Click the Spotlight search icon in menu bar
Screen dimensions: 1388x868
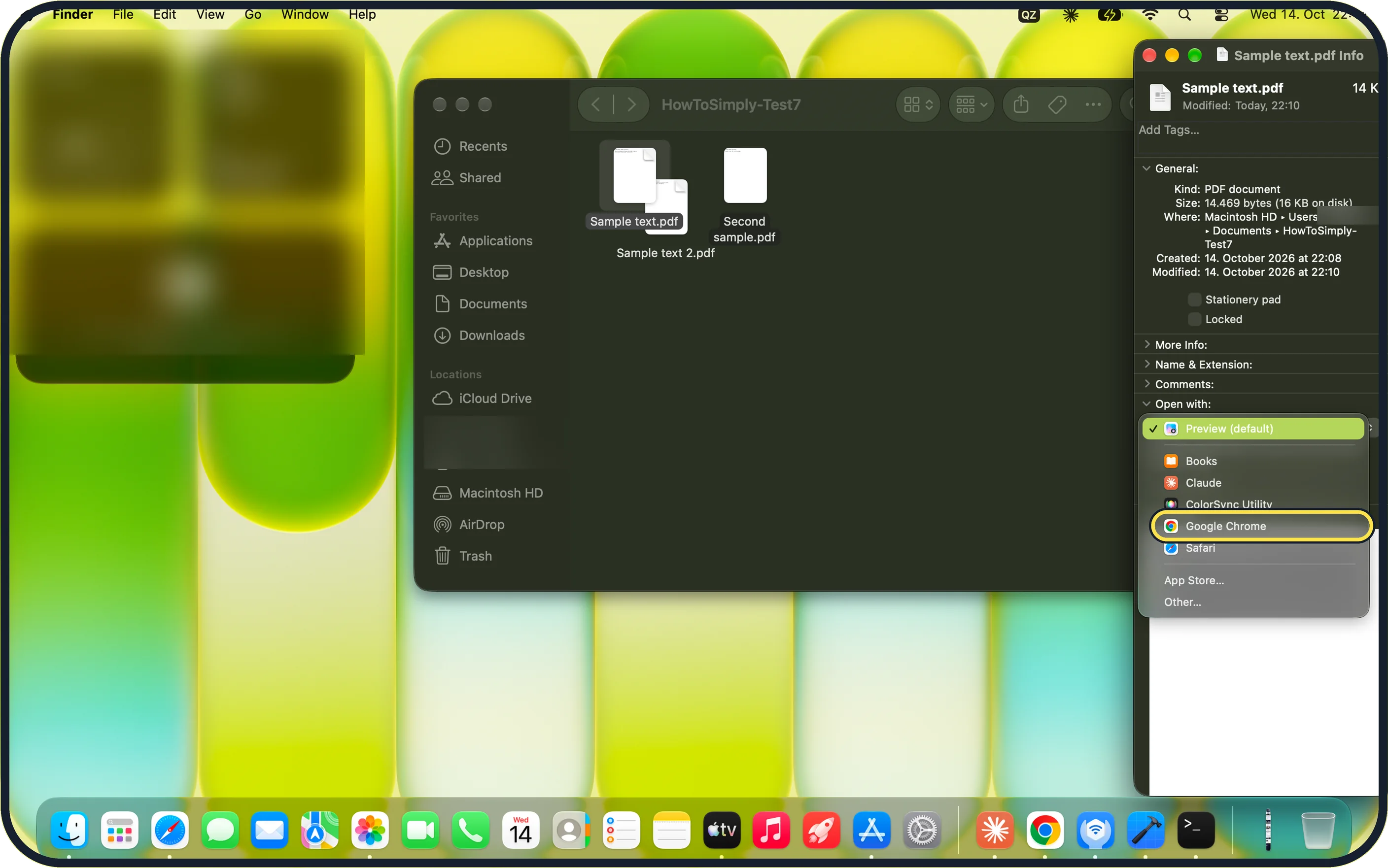1184,15
